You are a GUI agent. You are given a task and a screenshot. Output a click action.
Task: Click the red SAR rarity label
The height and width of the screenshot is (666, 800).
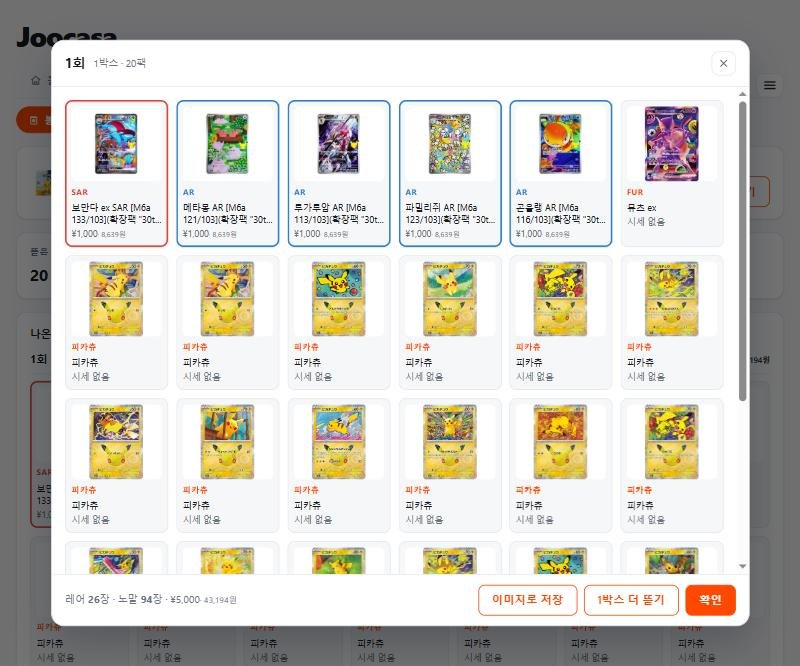80,192
